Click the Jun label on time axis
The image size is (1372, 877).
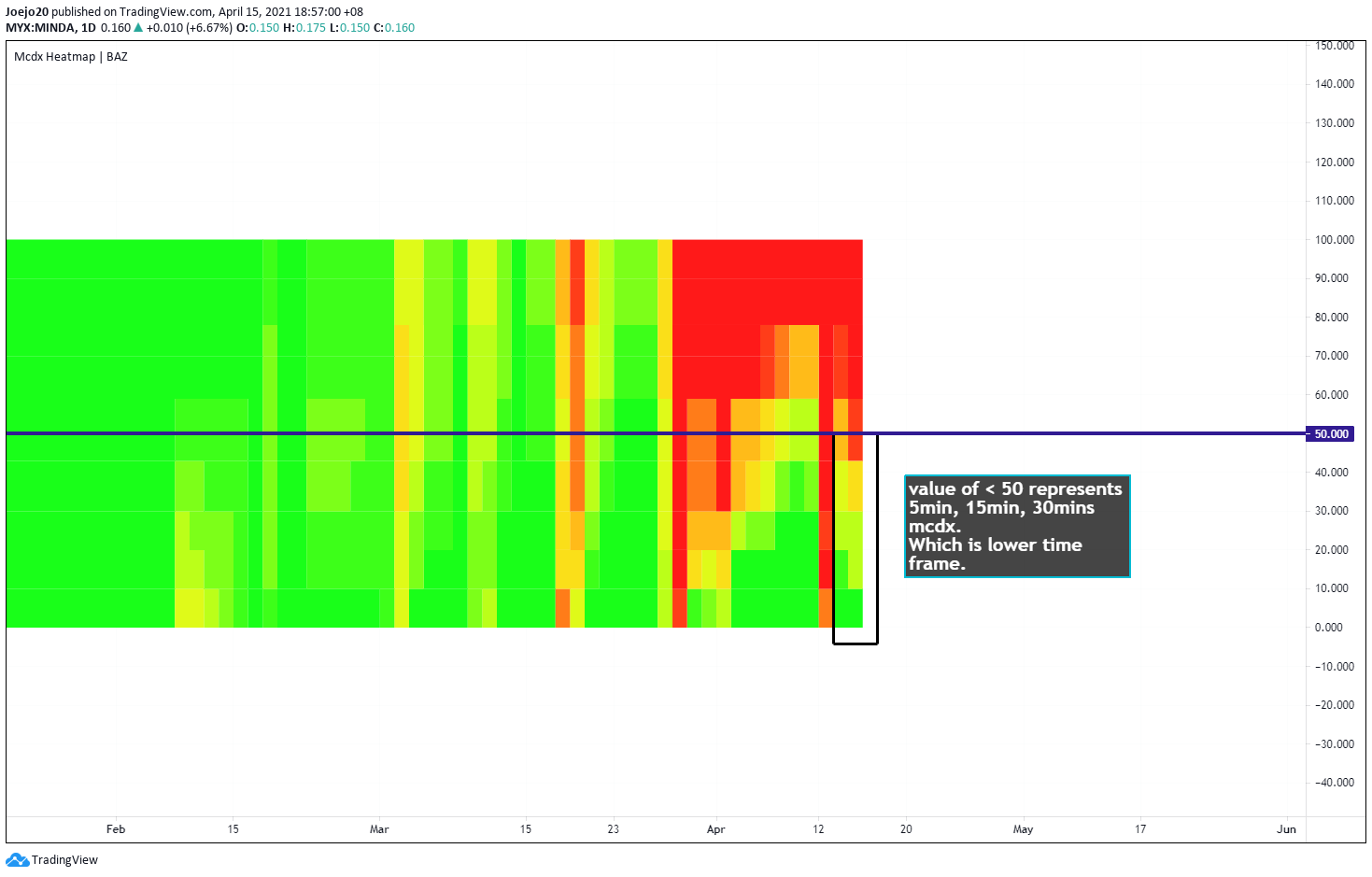(1287, 829)
